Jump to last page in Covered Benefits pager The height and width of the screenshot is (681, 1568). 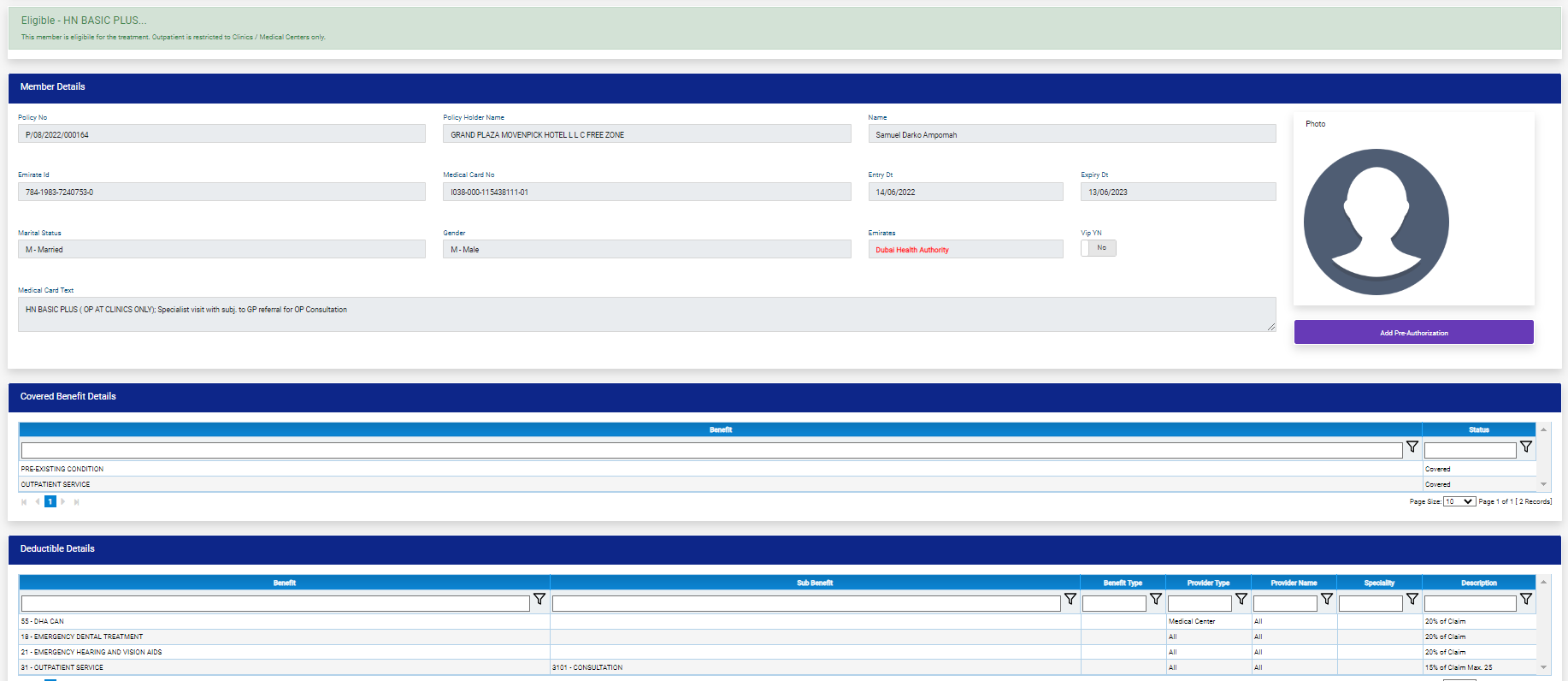point(77,502)
